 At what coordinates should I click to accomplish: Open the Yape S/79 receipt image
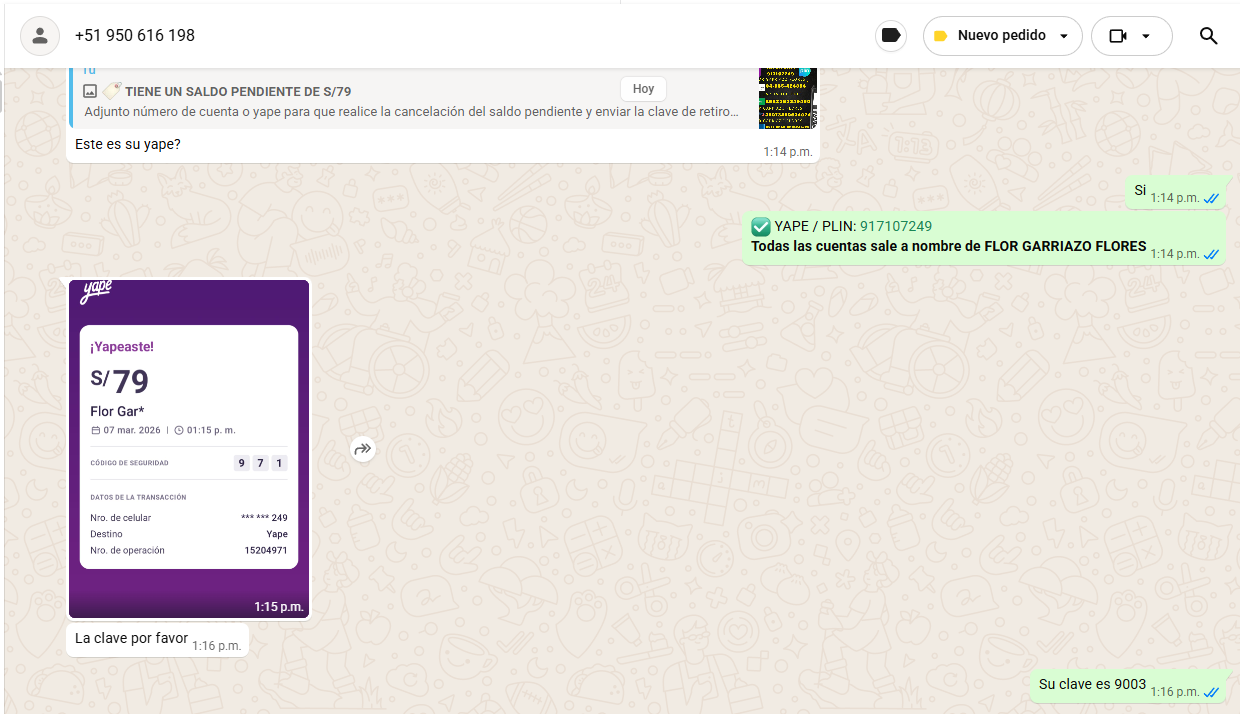189,447
